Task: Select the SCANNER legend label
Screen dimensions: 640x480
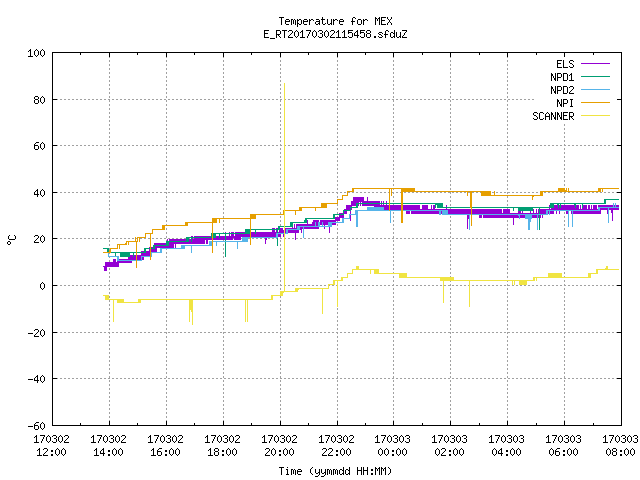Action: point(553,116)
